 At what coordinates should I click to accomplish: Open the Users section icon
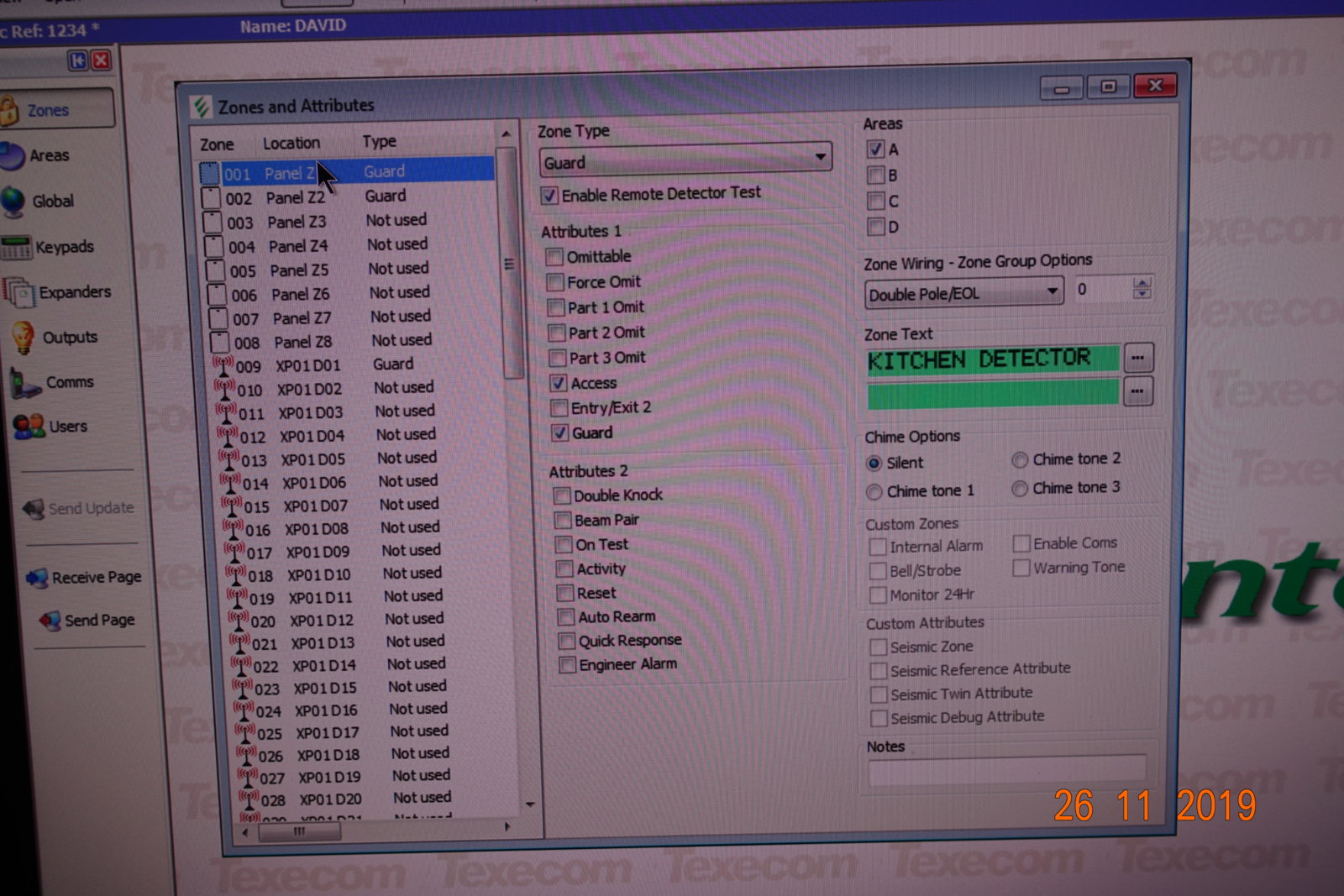click(29, 427)
